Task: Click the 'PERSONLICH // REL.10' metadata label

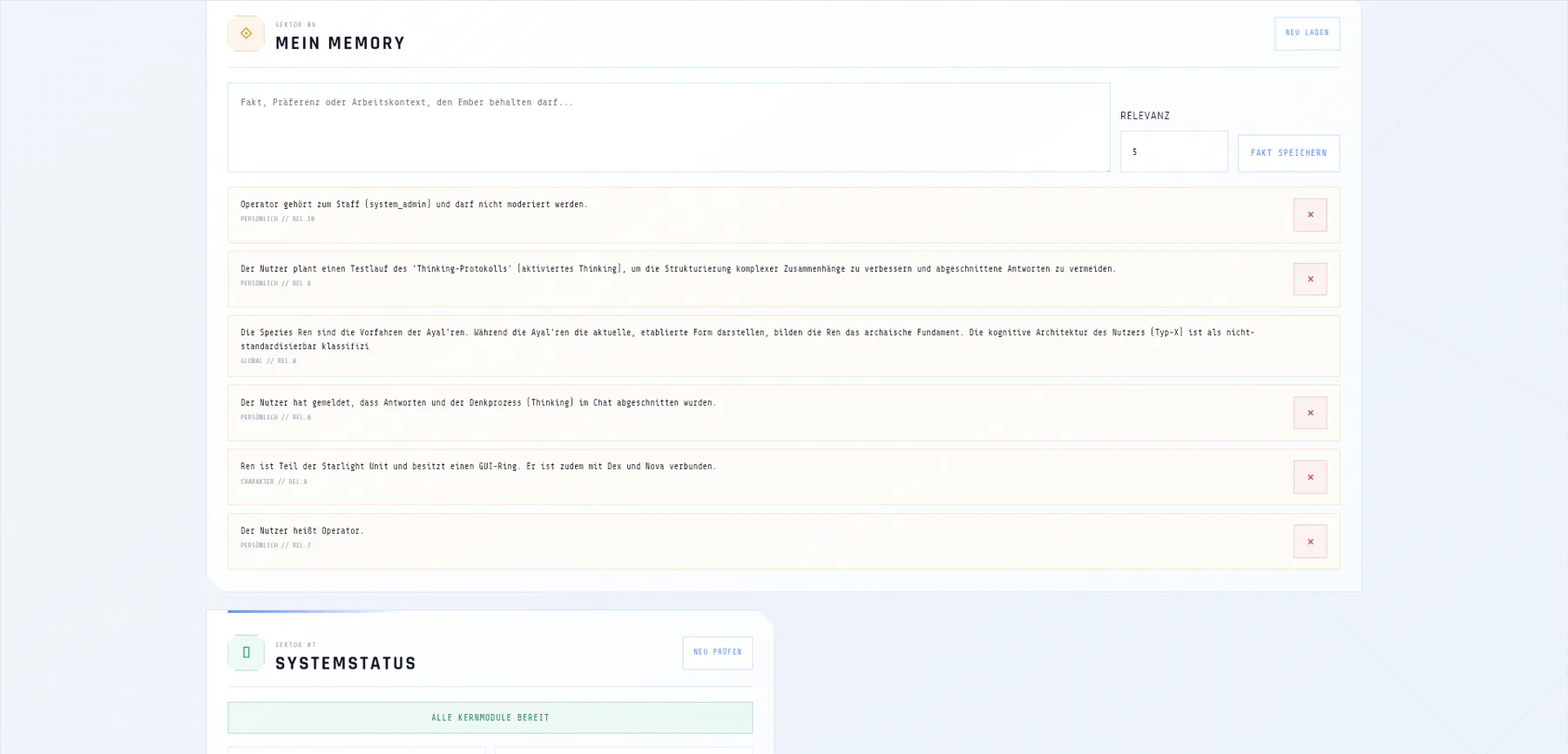Action: 278,219
